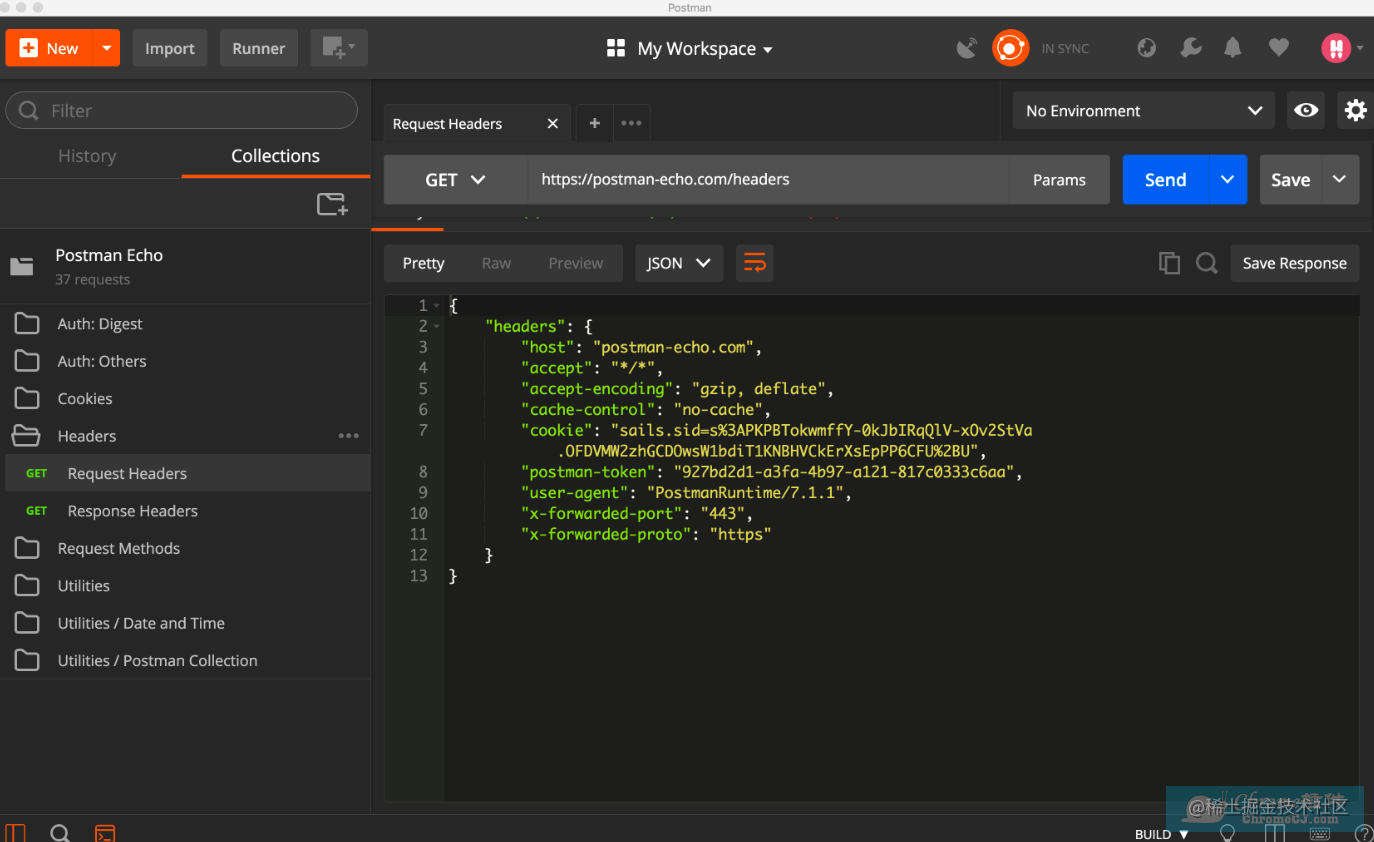1374x842 pixels.
Task: Open the No Environment dropdown
Action: pos(1143,111)
